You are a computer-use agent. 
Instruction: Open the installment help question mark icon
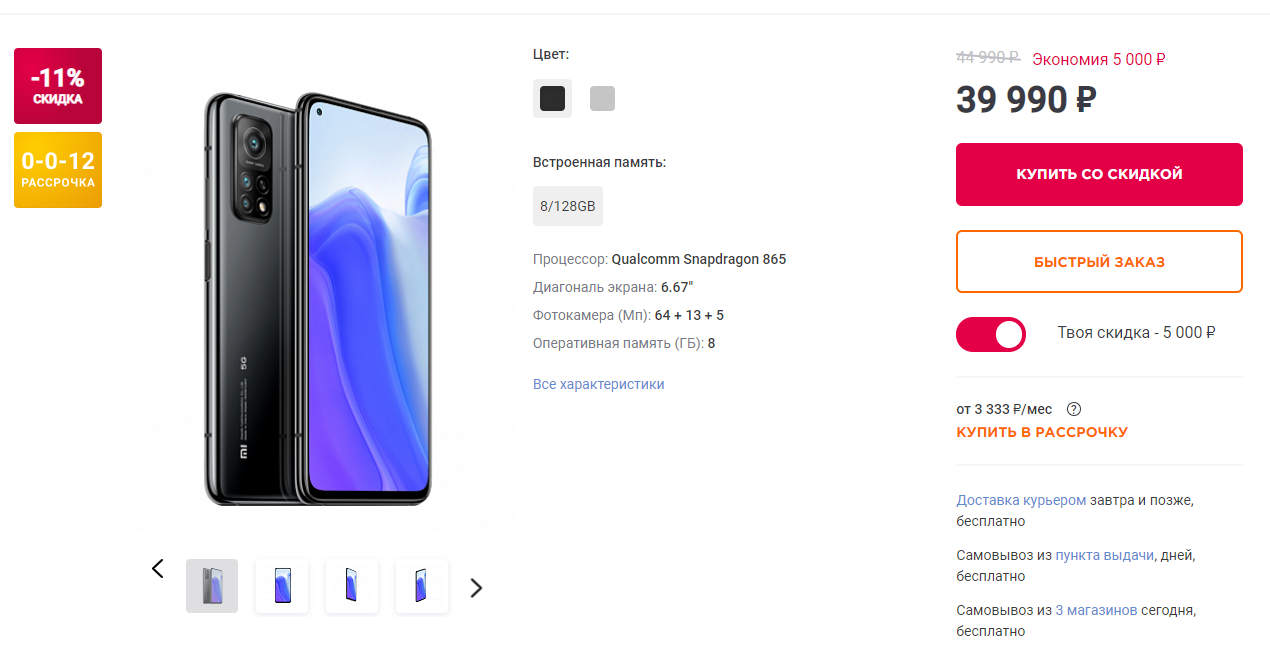point(1074,409)
